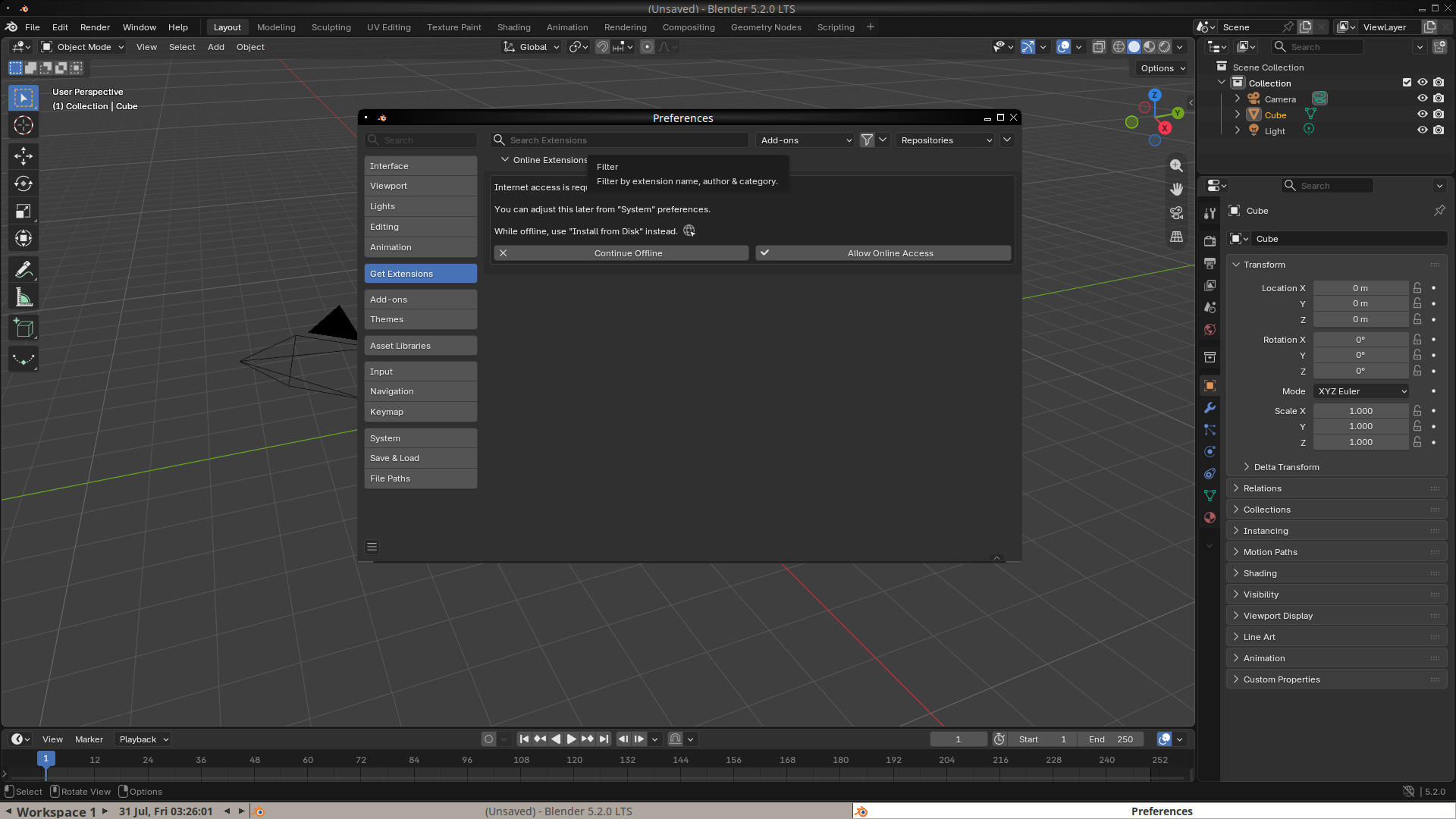This screenshot has width=1456, height=819.
Task: Select the Cursor tool in the toolbar
Action: coord(24,125)
